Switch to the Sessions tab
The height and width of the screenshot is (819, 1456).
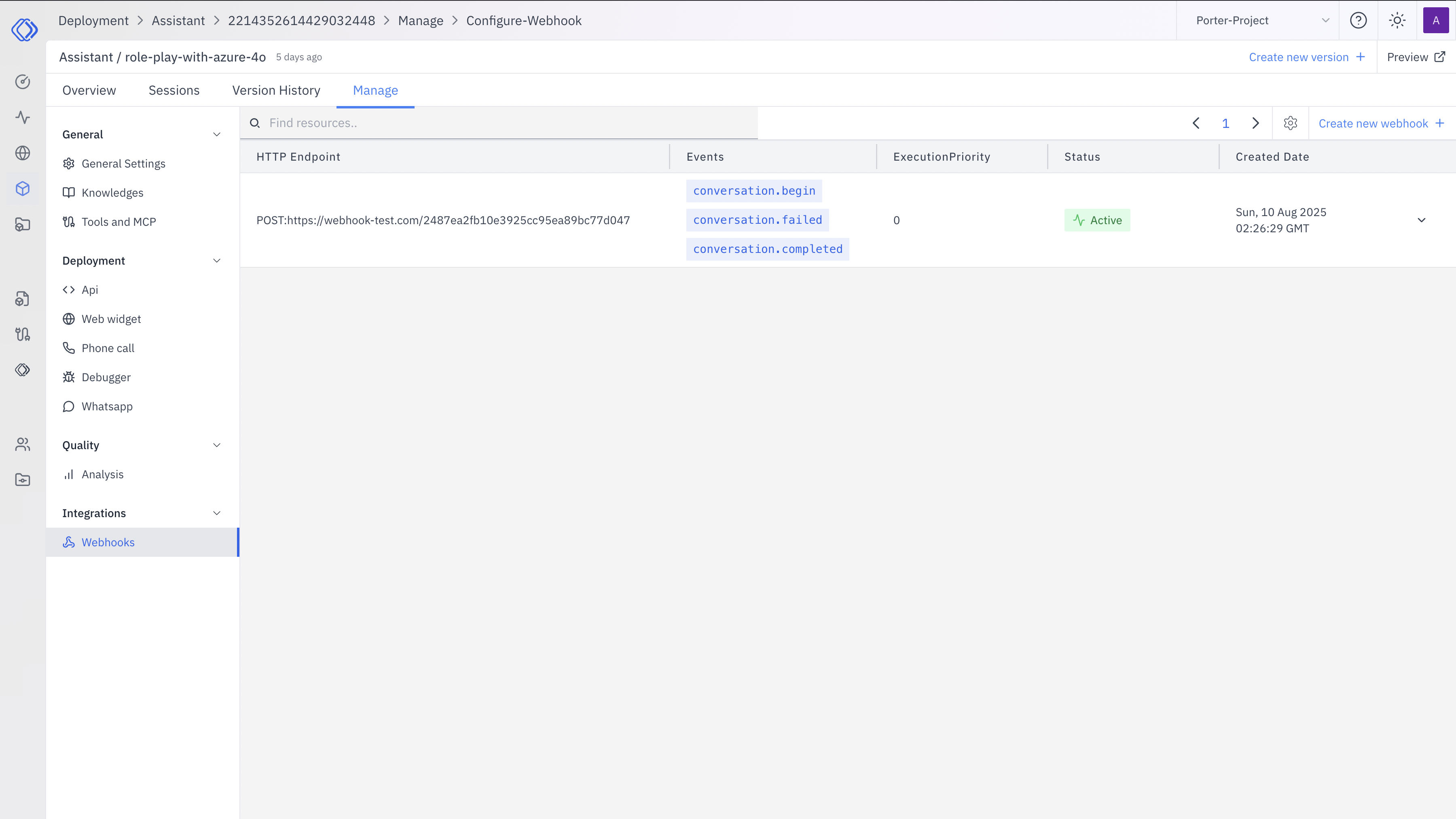[x=174, y=90]
